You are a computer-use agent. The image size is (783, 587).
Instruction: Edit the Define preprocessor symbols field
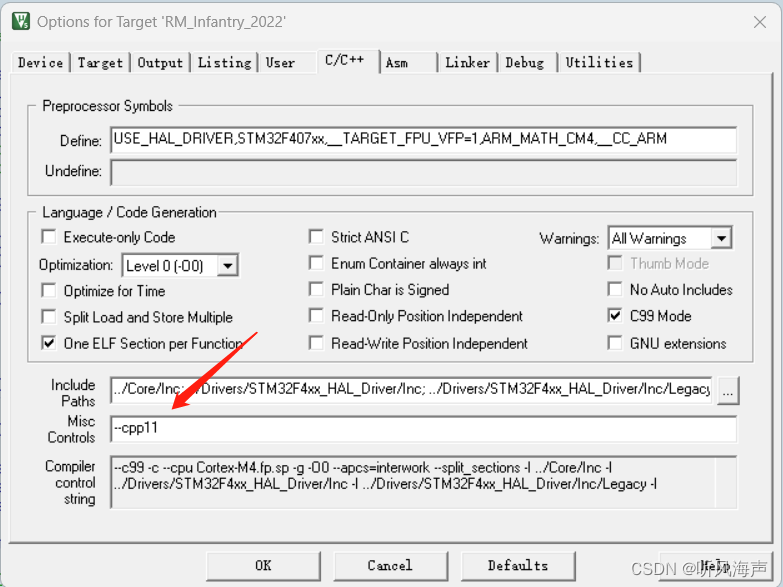pyautogui.click(x=423, y=139)
